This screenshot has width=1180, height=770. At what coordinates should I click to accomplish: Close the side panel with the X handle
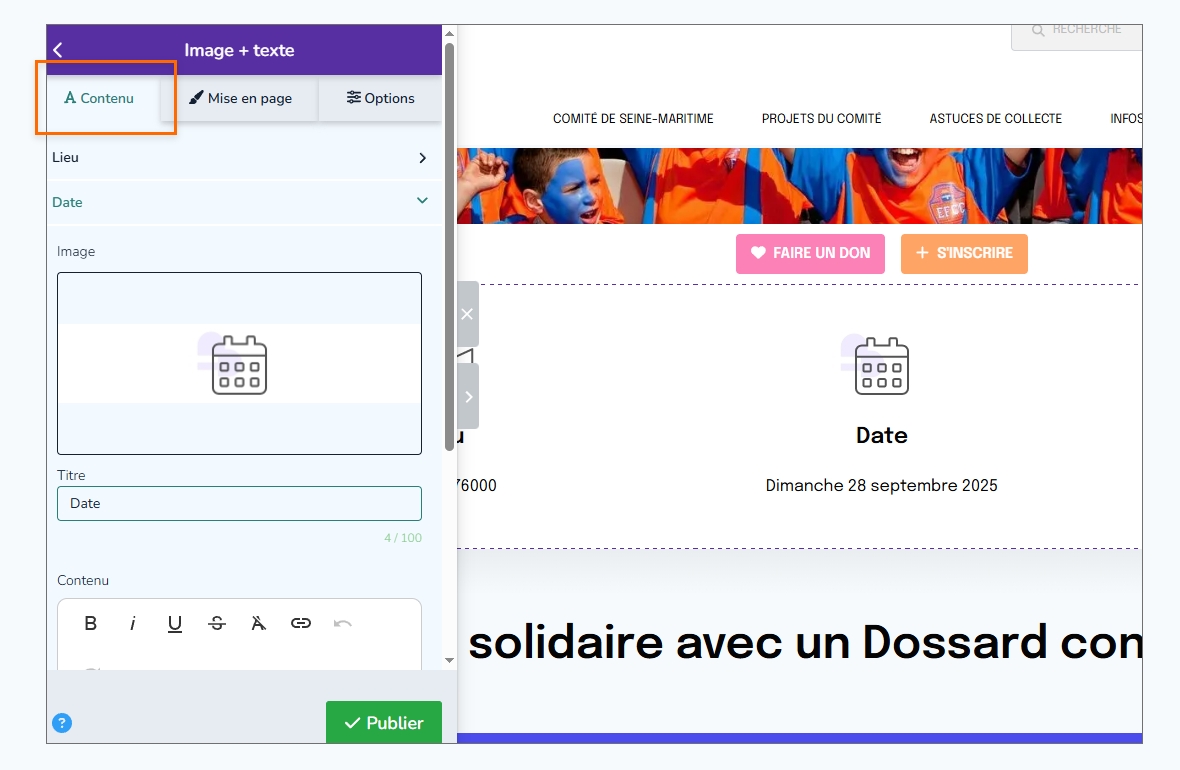[x=467, y=314]
